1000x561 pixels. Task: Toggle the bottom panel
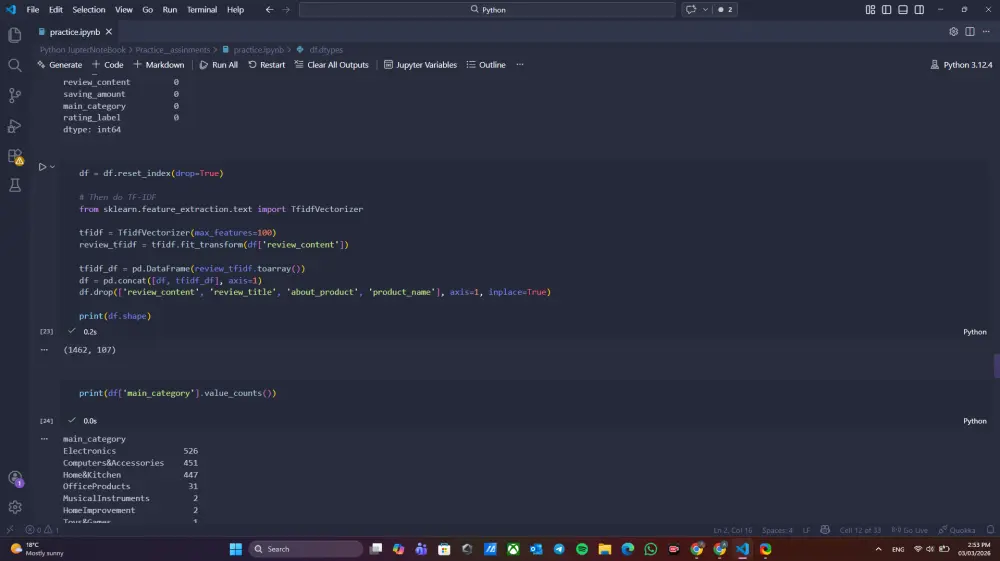click(x=902, y=10)
